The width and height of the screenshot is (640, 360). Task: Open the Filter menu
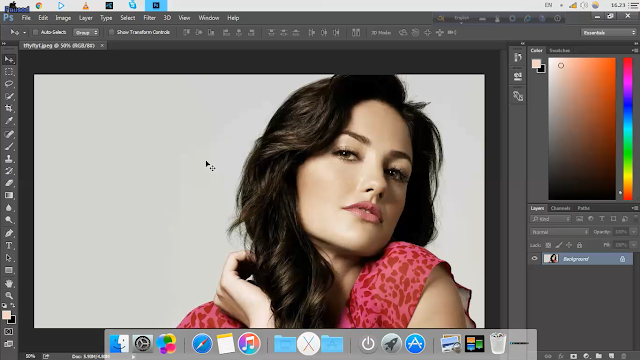click(x=149, y=18)
